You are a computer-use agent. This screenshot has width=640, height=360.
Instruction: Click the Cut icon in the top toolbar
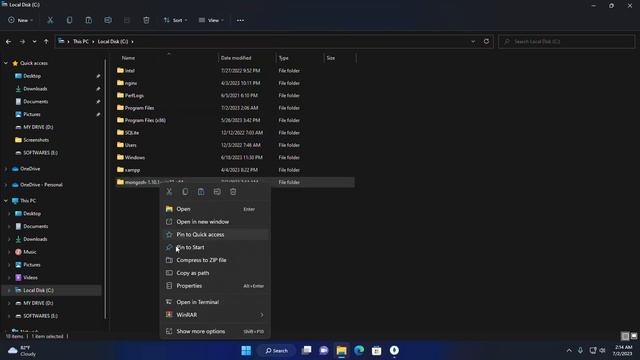click(50, 20)
